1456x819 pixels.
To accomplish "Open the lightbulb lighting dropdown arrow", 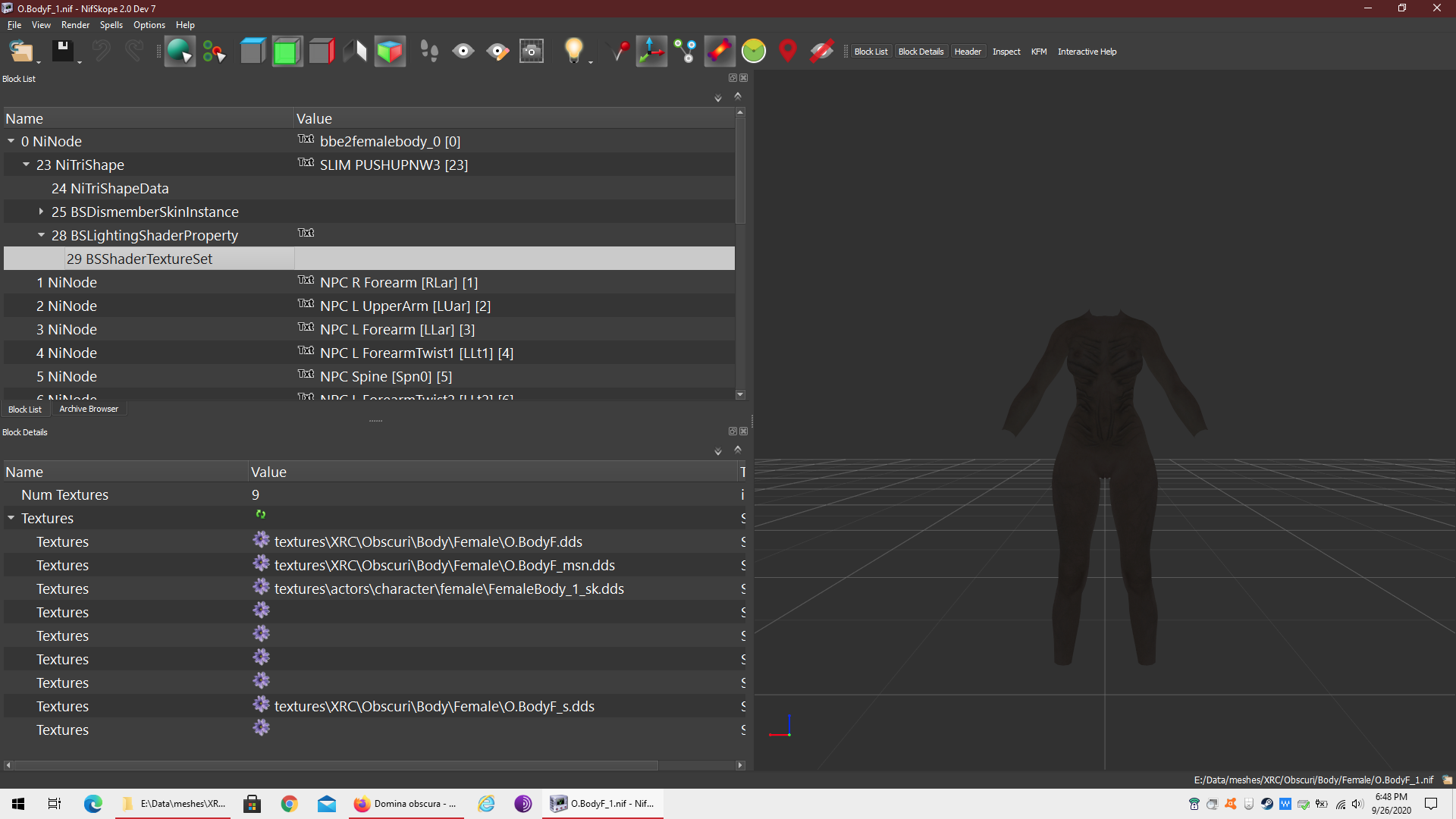I will (591, 61).
